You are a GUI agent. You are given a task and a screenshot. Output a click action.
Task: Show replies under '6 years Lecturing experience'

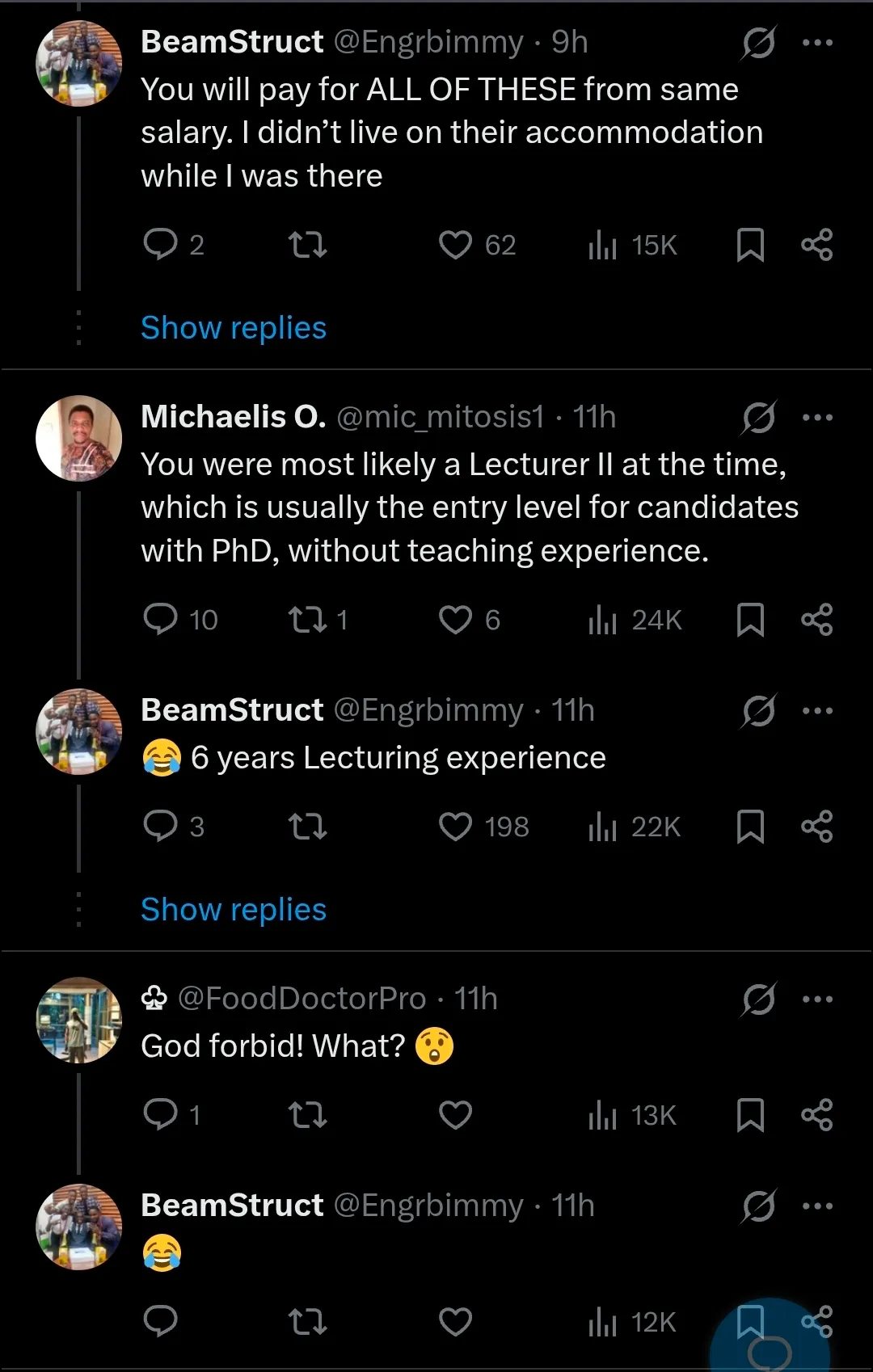tap(234, 910)
